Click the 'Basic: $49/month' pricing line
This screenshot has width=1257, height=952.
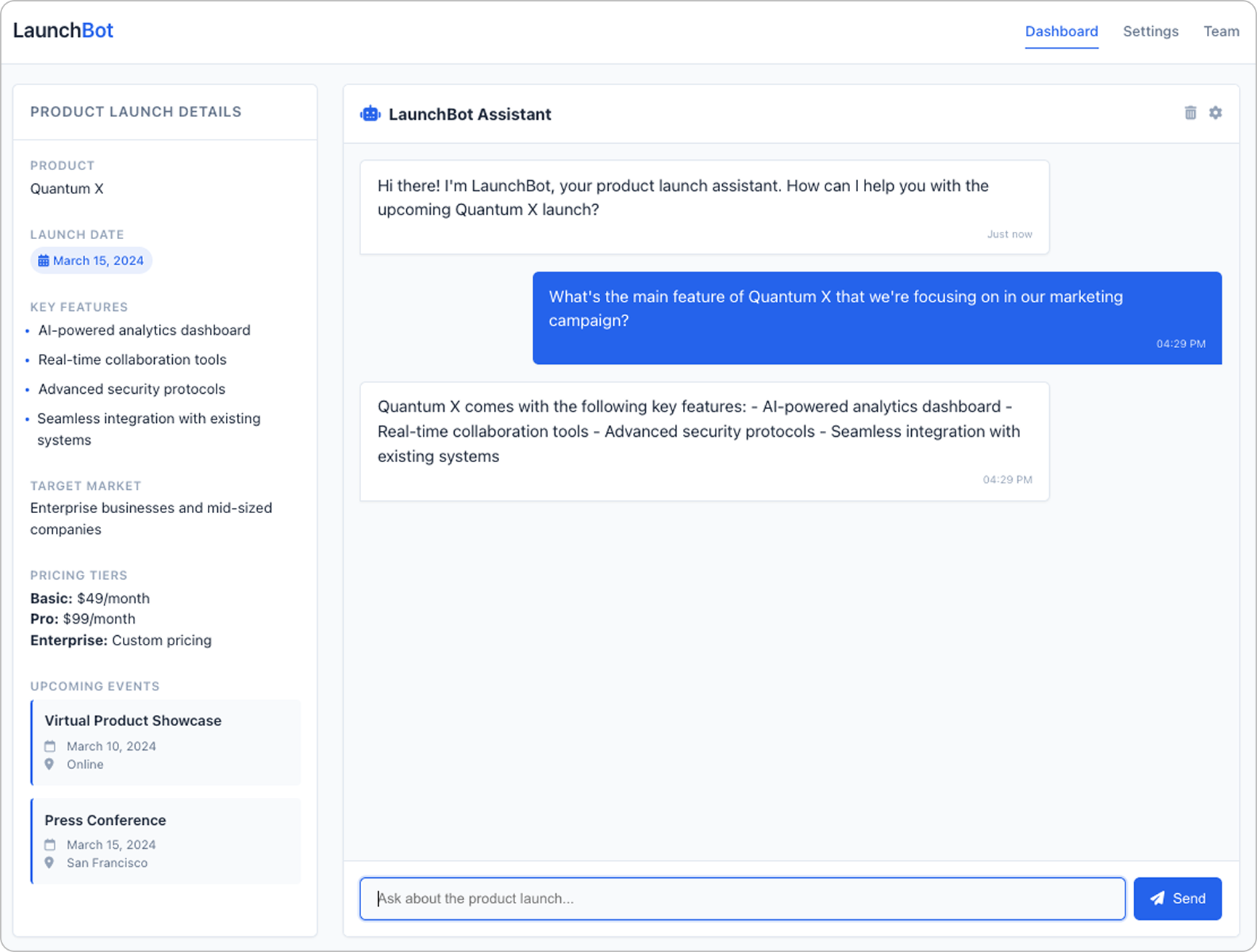[90, 599]
